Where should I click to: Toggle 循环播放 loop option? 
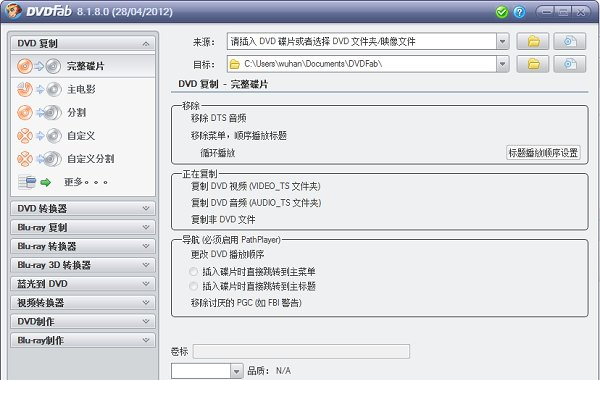pos(218,153)
